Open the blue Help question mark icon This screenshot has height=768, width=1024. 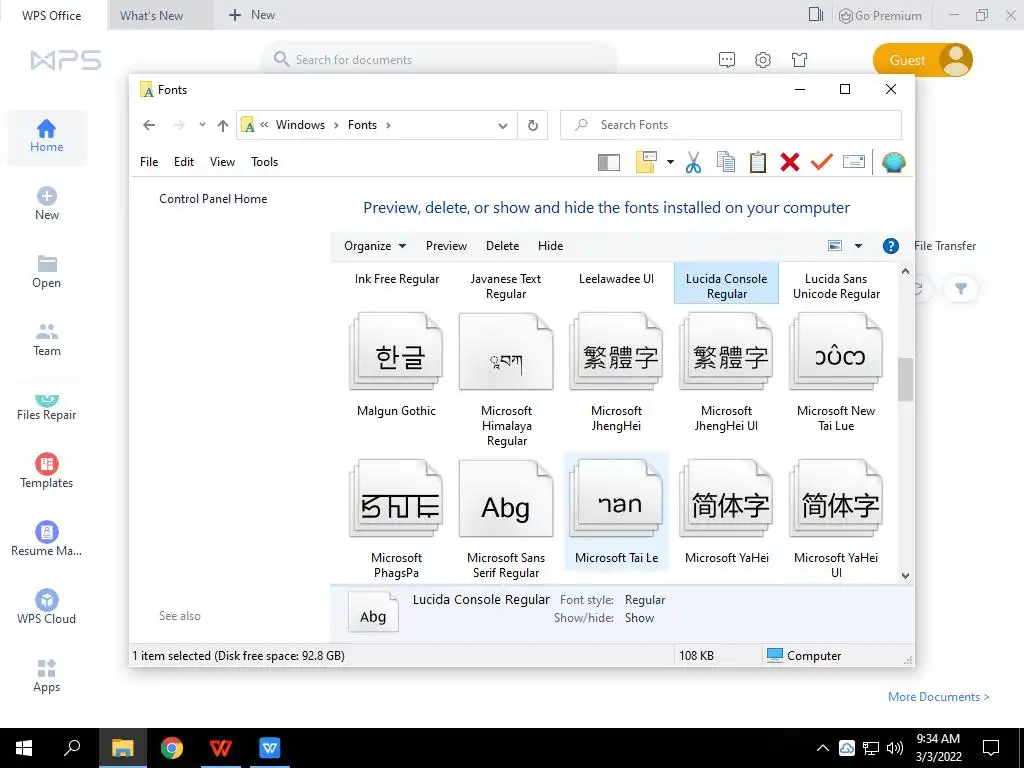[890, 246]
